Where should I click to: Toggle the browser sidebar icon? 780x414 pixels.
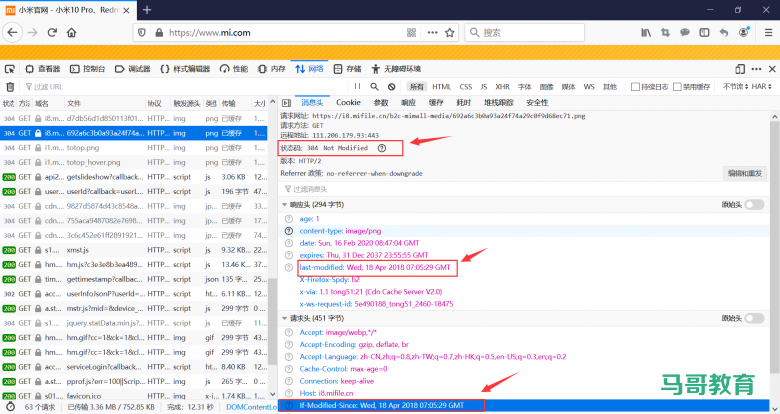click(704, 33)
